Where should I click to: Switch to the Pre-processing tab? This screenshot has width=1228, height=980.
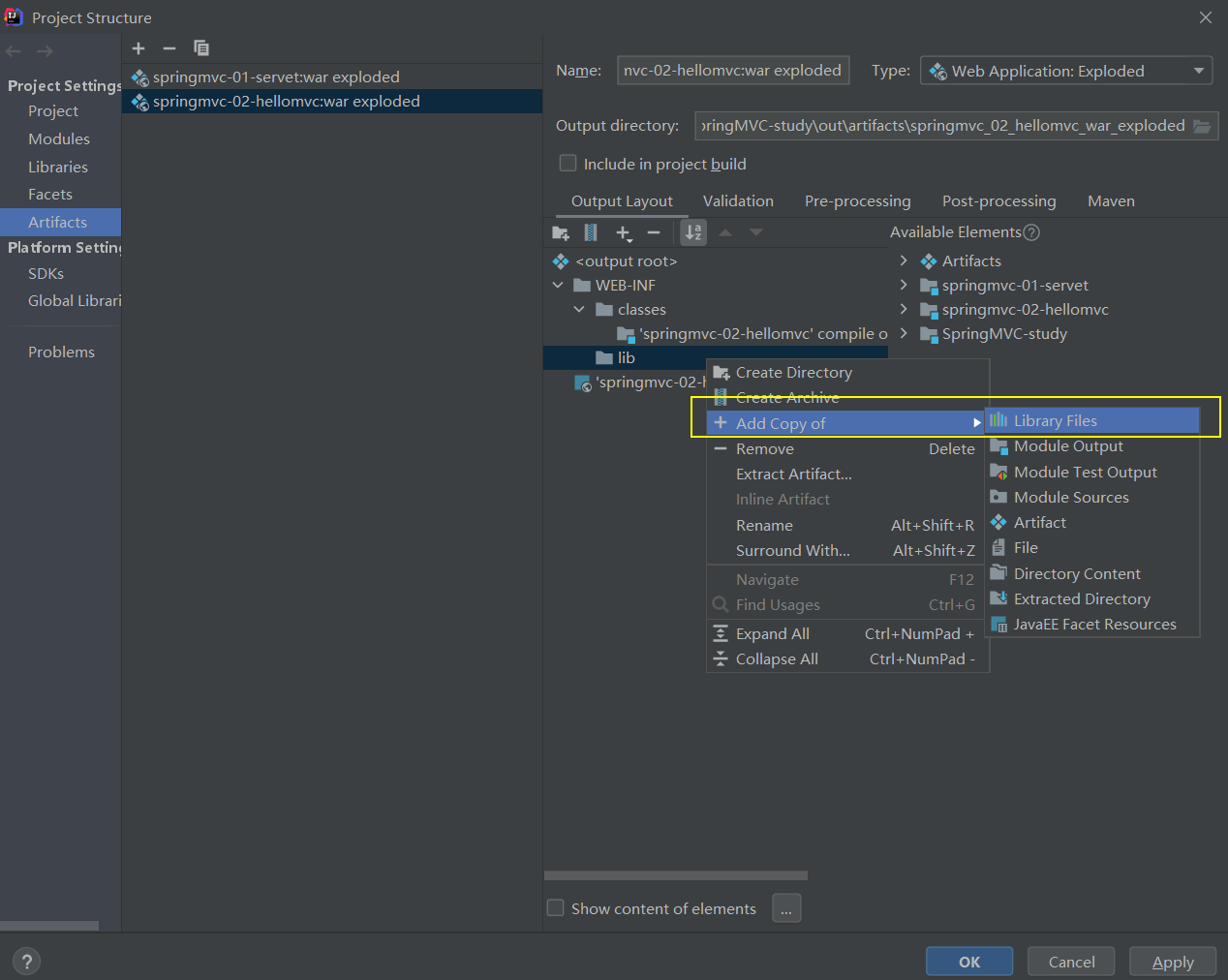[858, 201]
